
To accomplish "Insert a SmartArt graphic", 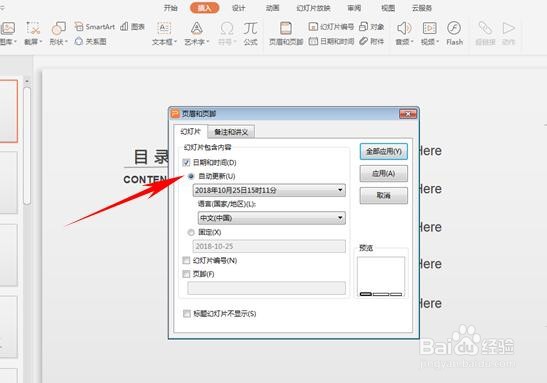I will click(x=95, y=27).
